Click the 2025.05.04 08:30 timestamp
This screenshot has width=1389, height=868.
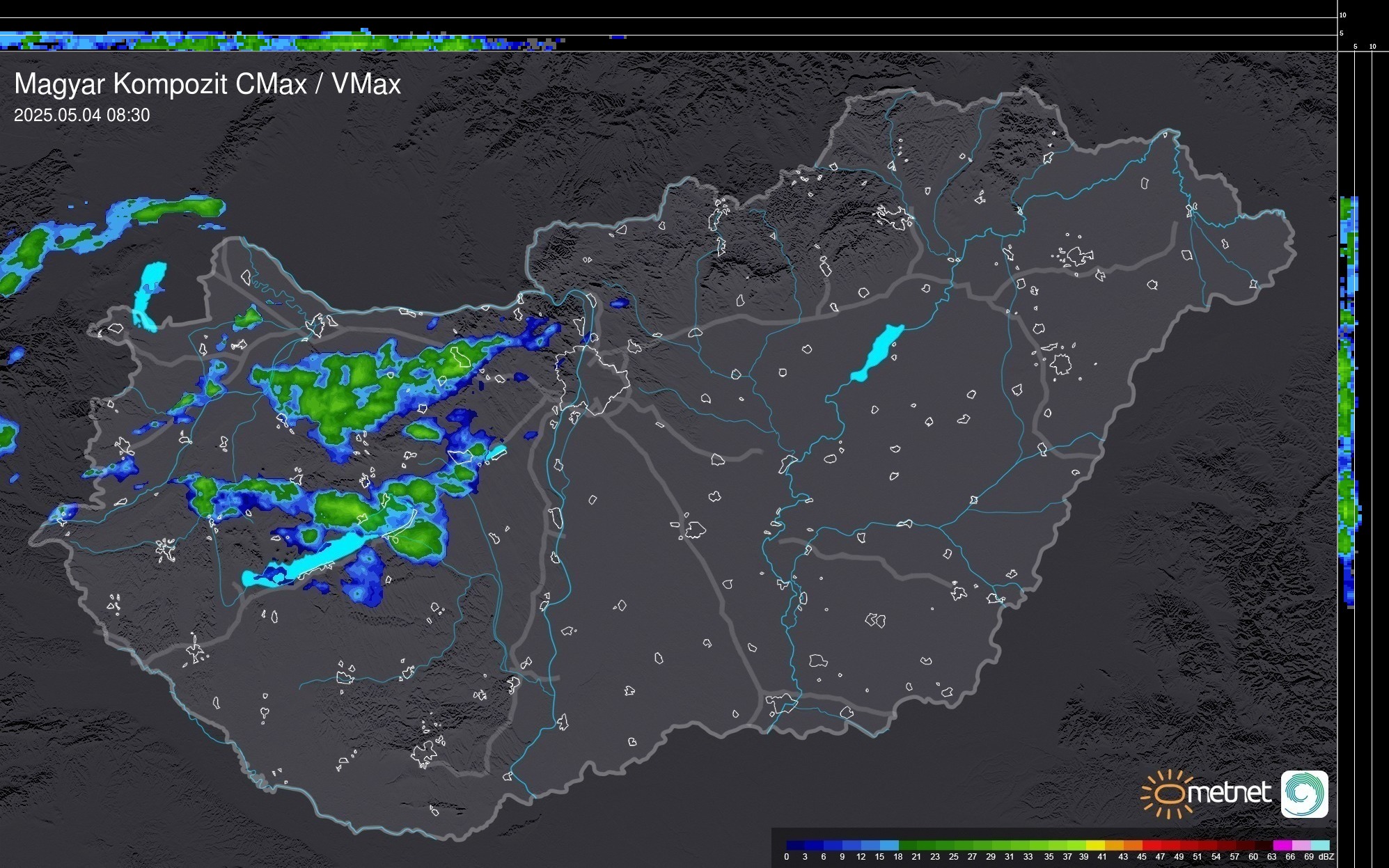tap(82, 116)
